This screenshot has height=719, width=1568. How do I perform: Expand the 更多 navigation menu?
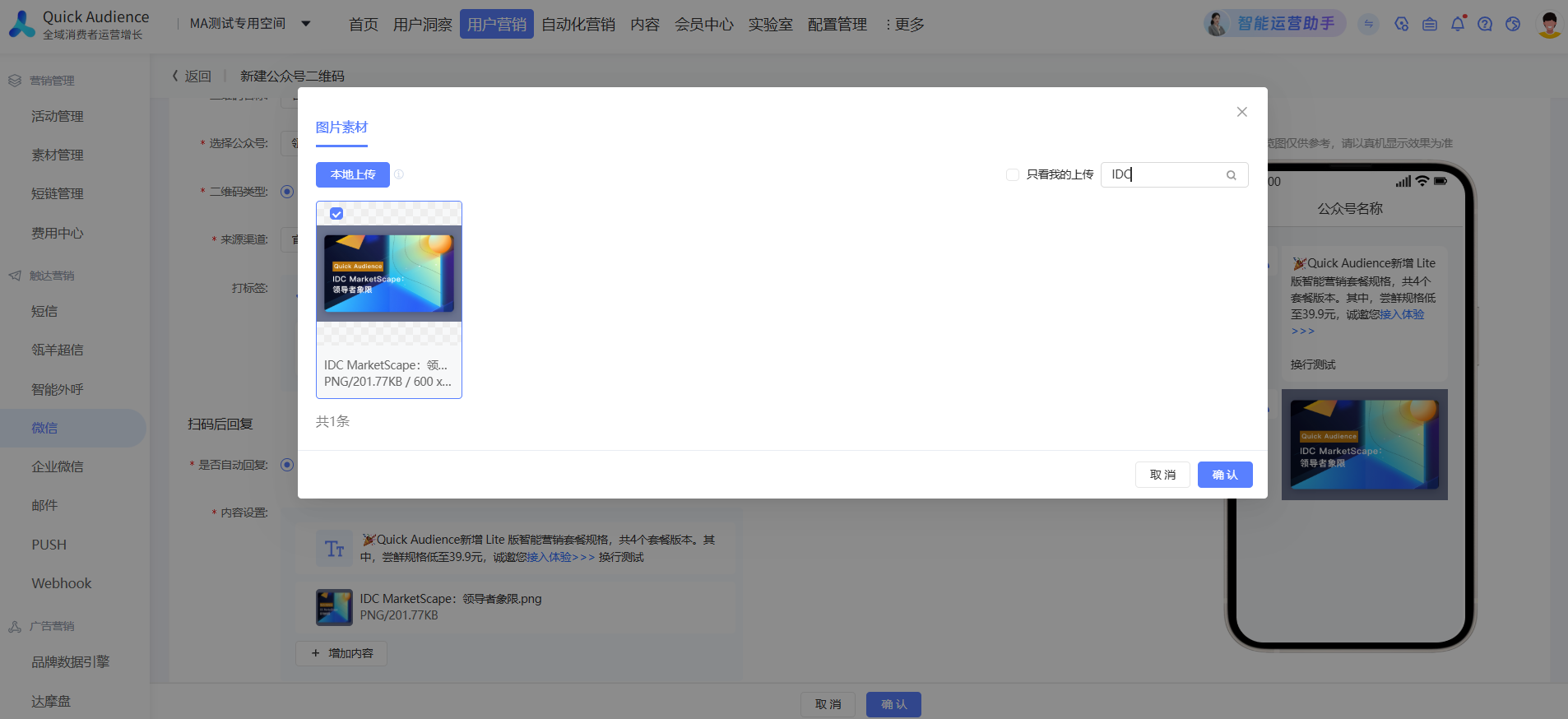coord(905,25)
